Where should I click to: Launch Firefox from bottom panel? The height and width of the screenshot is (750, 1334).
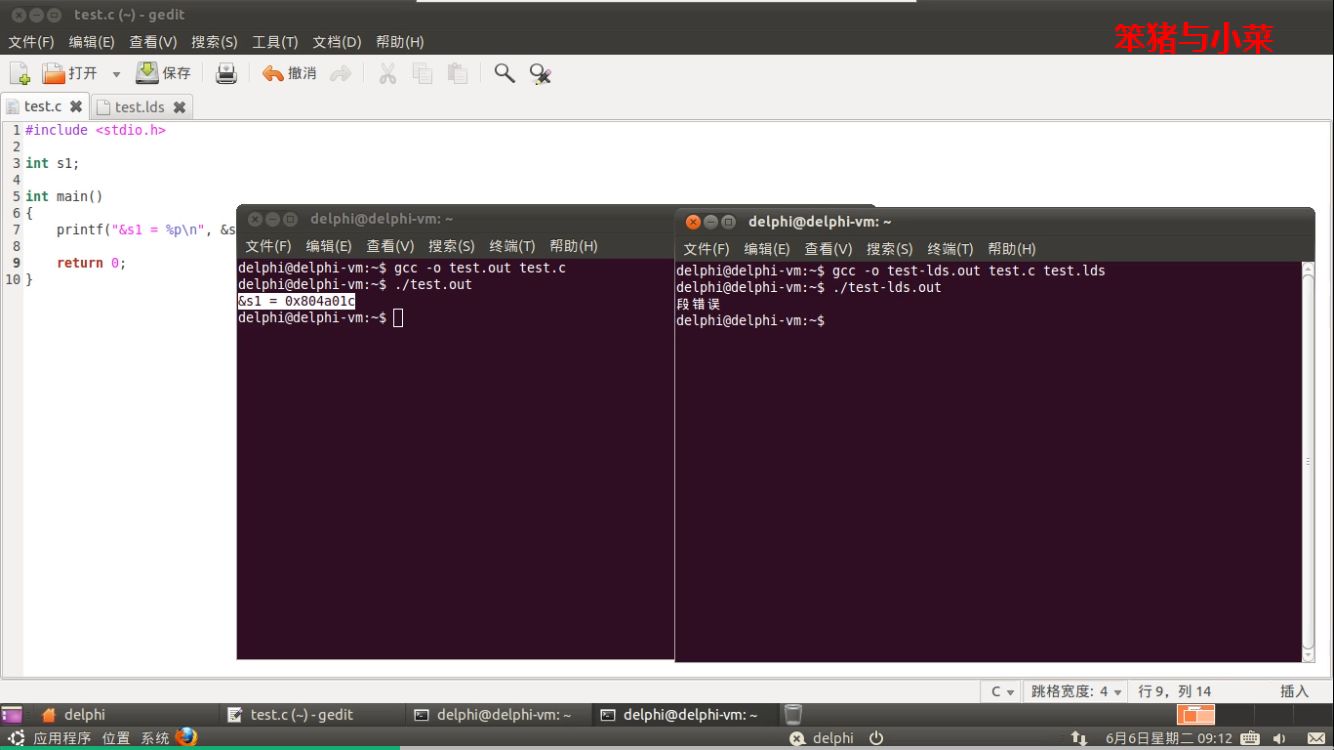pyautogui.click(x=186, y=737)
